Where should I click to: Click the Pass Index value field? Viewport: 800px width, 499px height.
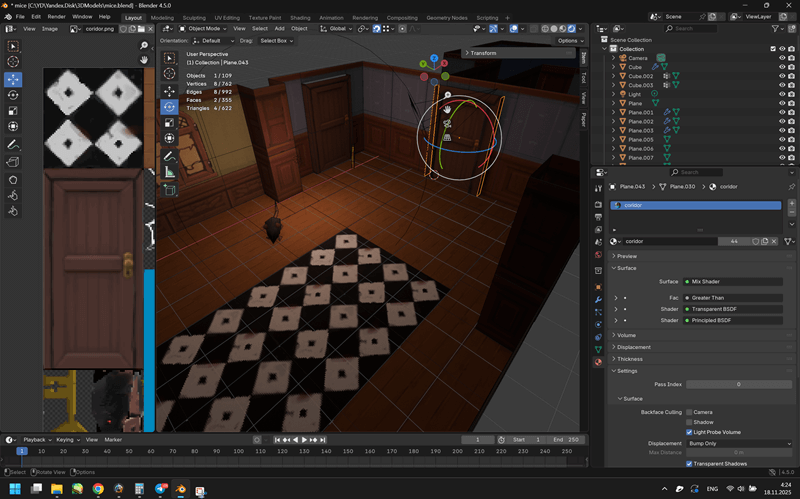pyautogui.click(x=738, y=384)
